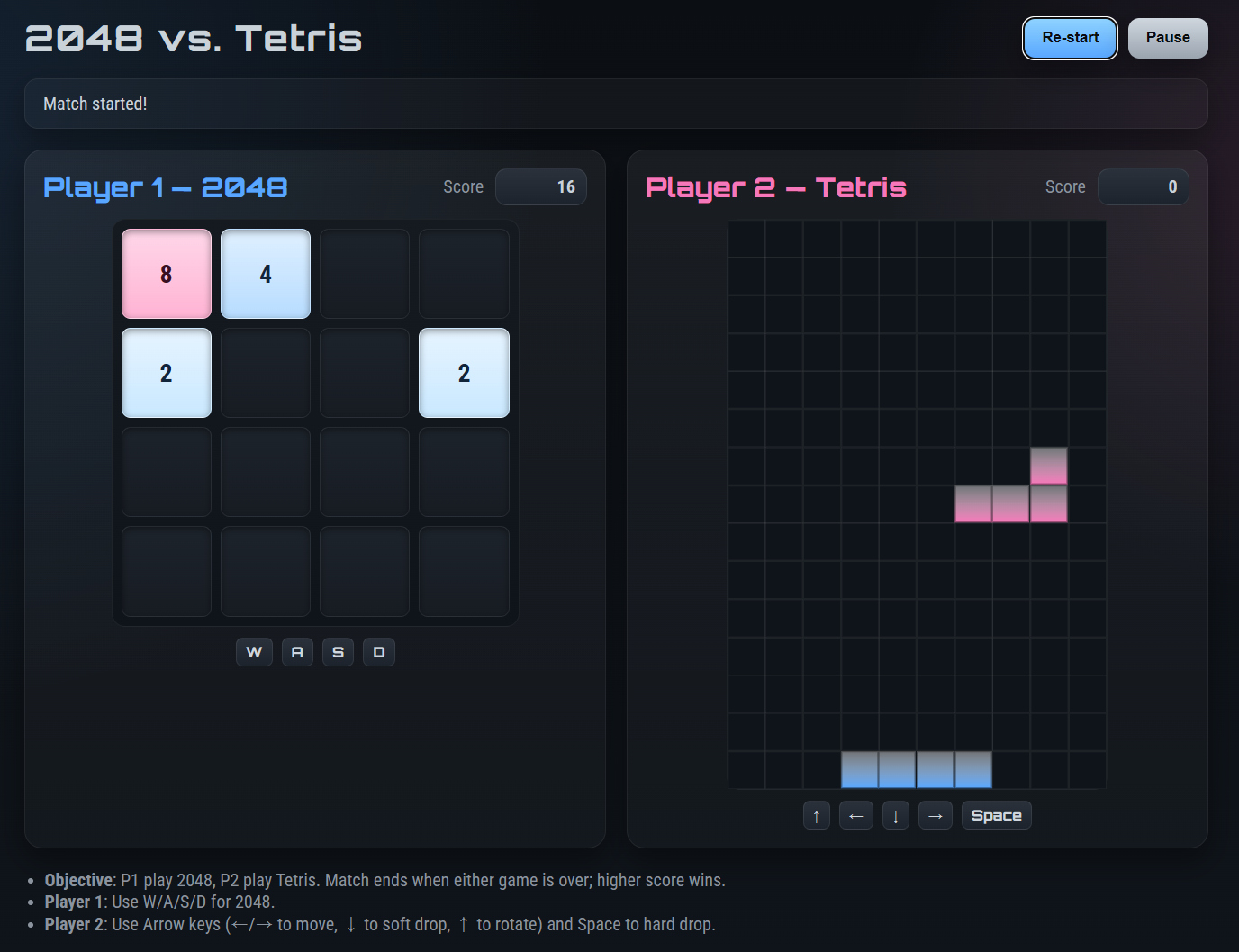This screenshot has height=952, width=1239.
Task: Click the Player 2 — Tetris heading
Action: (x=775, y=187)
